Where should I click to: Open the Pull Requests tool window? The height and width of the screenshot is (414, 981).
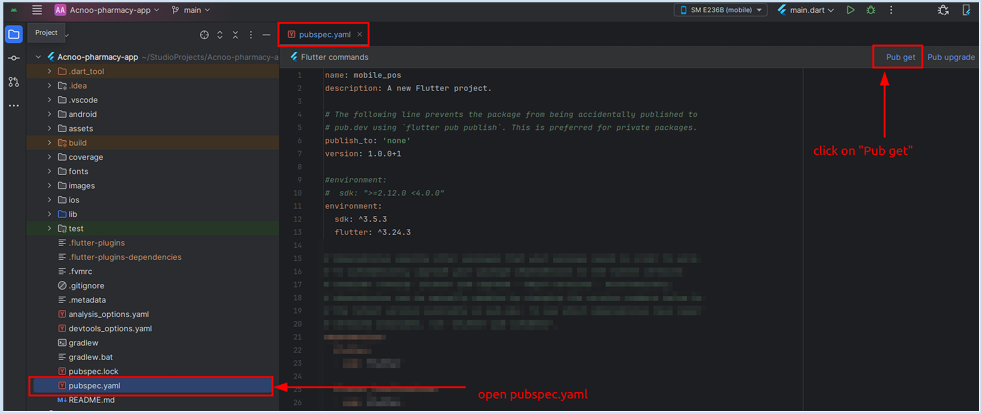tap(13, 82)
